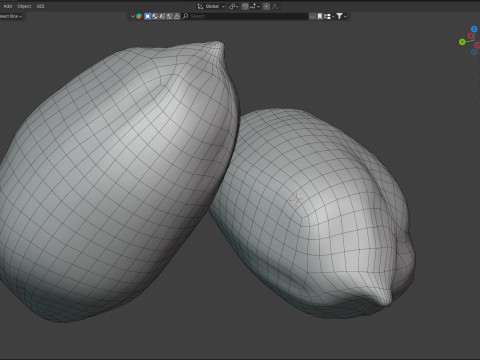
Task: Click the bookmark icon right of search
Action: [320, 16]
